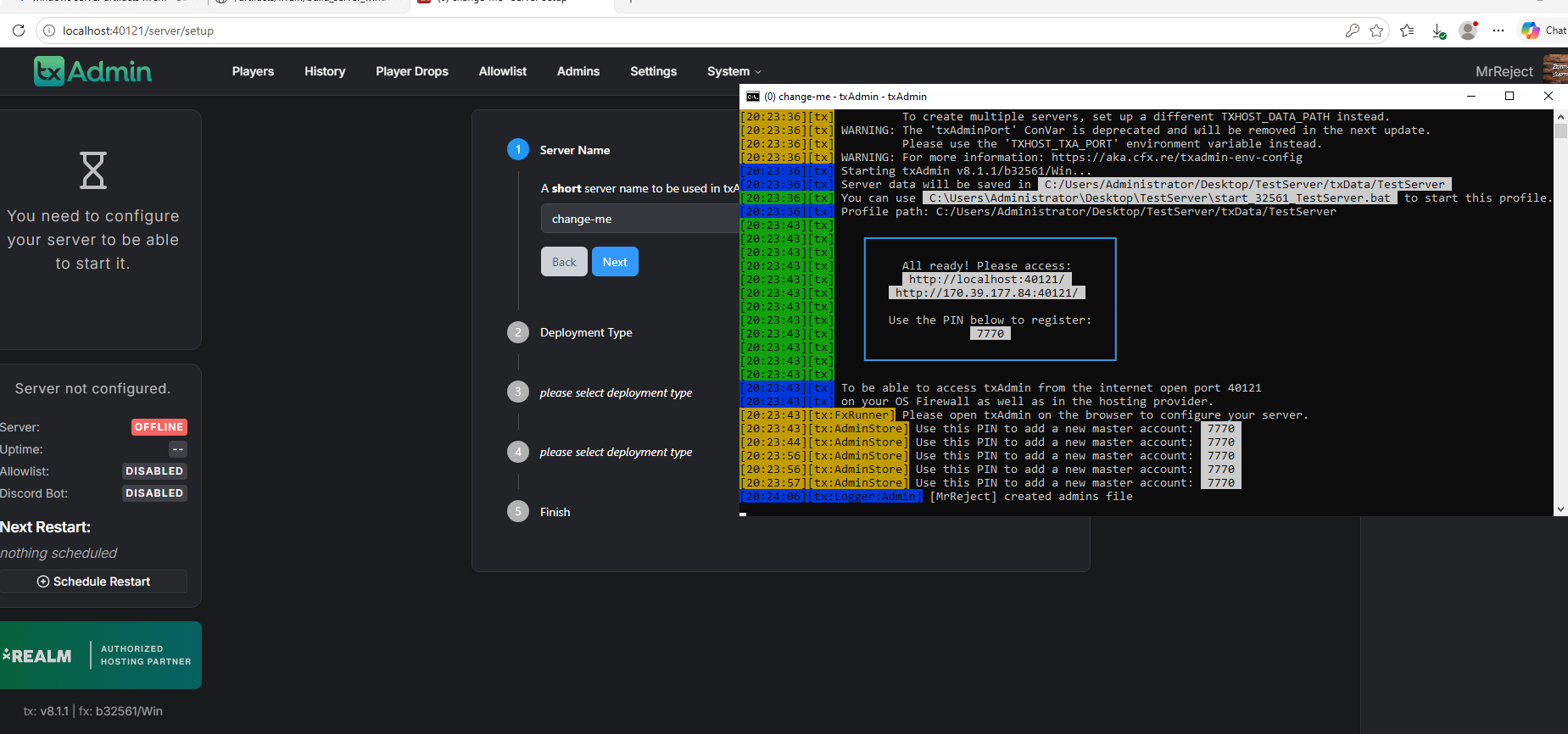The height and width of the screenshot is (734, 1568).
Task: Click the Back button in server setup
Action: (x=564, y=262)
